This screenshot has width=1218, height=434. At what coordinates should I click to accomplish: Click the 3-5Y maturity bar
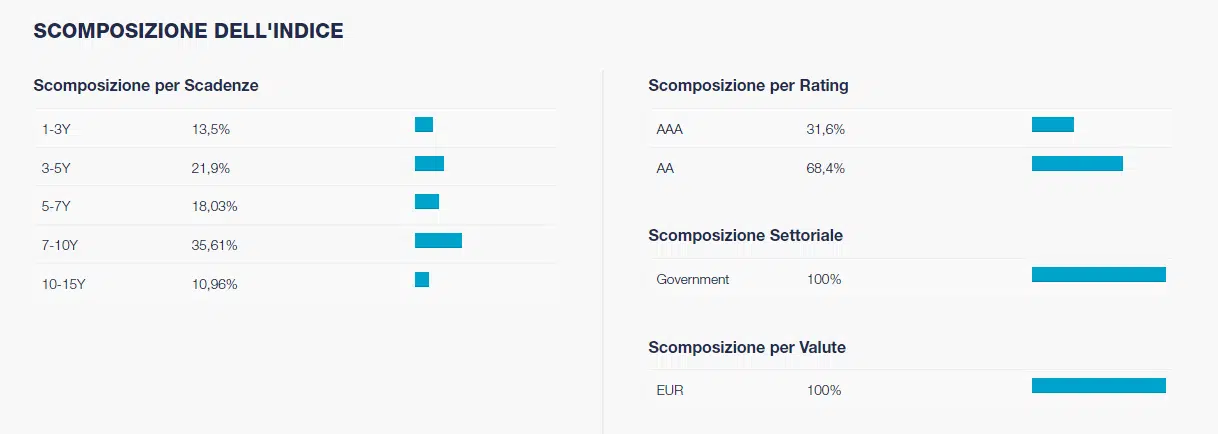click(x=429, y=164)
